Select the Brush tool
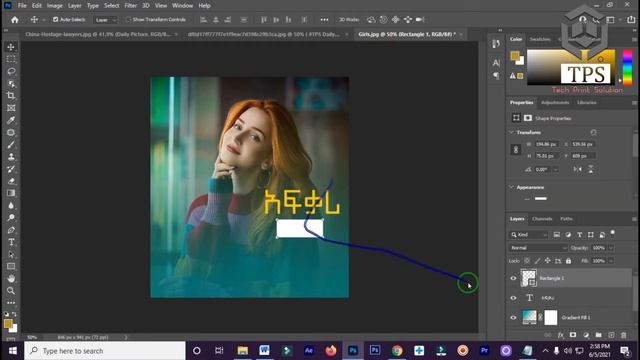This screenshot has height=360, width=640. point(11,144)
